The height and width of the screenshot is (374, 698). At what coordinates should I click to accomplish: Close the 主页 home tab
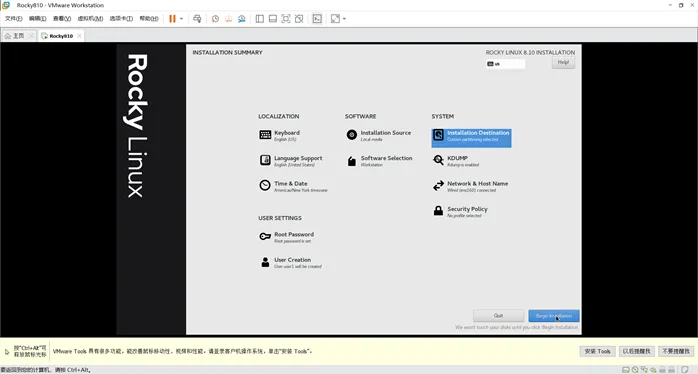pyautogui.click(x=31, y=36)
